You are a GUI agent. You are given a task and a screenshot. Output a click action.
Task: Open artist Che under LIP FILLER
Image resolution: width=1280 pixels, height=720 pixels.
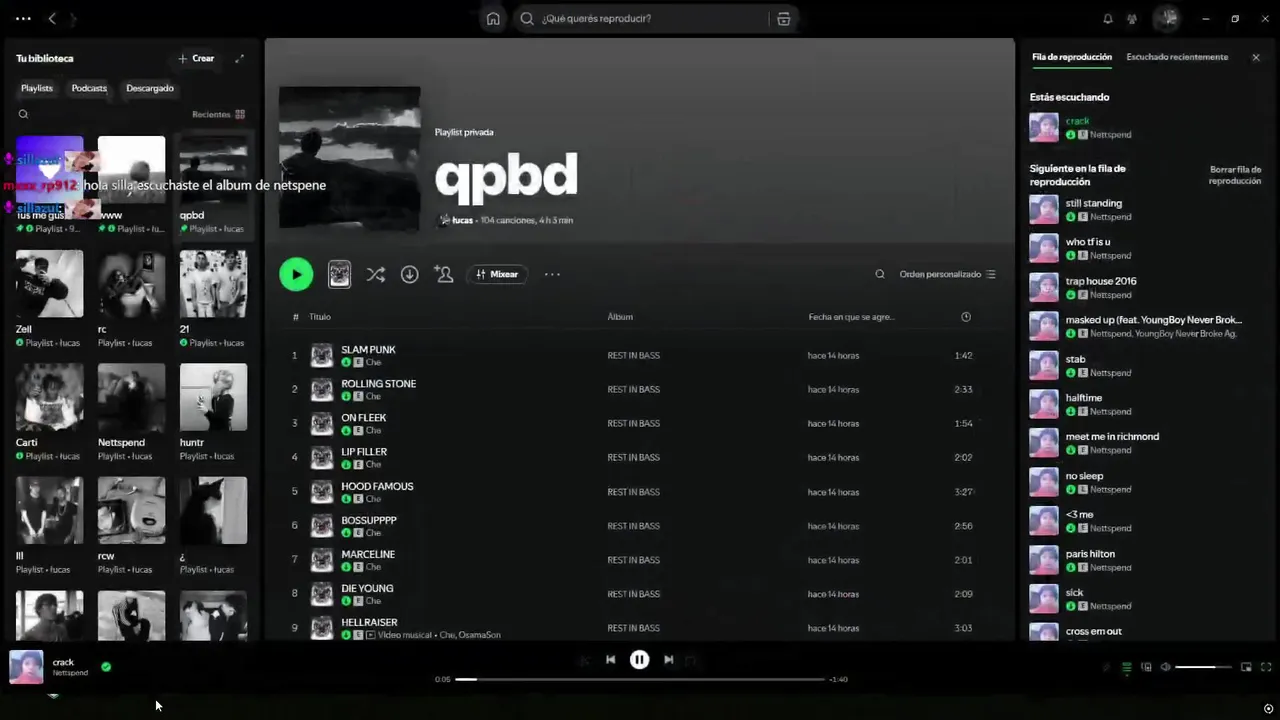pos(373,464)
